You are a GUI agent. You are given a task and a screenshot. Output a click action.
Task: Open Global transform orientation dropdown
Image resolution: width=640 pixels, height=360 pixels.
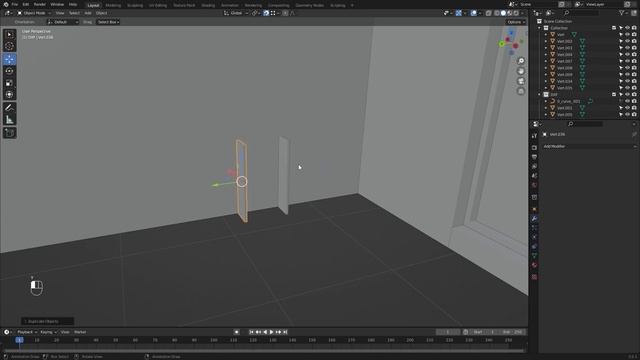236,13
